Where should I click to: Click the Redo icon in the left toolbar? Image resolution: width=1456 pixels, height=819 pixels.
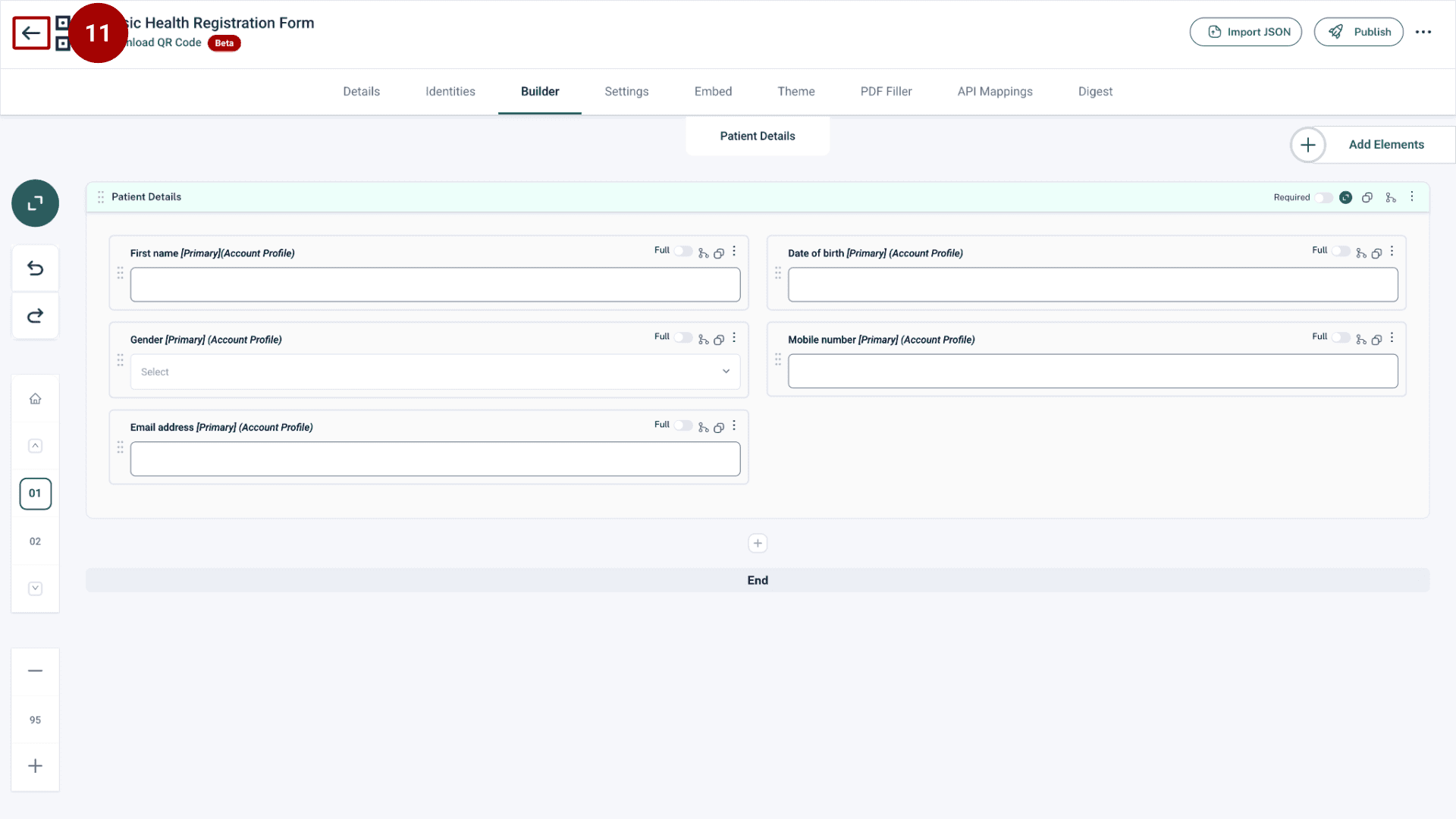pos(35,315)
